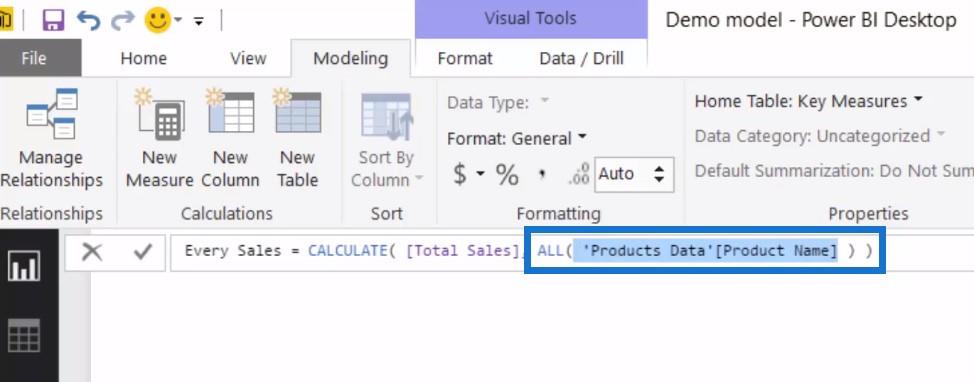974x382 pixels.
Task: Apply percentage format with % button
Action: pos(507,175)
